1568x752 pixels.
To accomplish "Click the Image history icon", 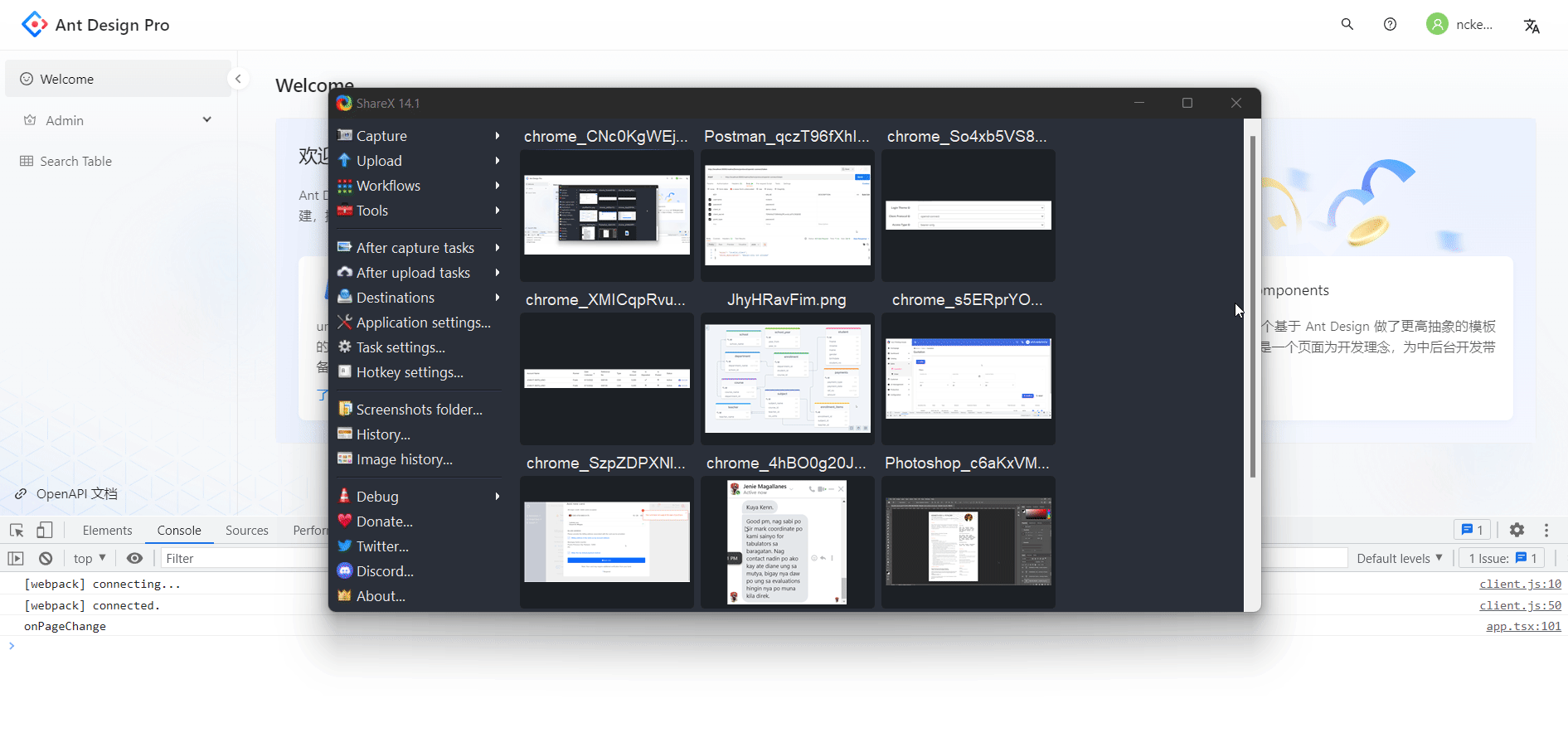I will (x=345, y=458).
